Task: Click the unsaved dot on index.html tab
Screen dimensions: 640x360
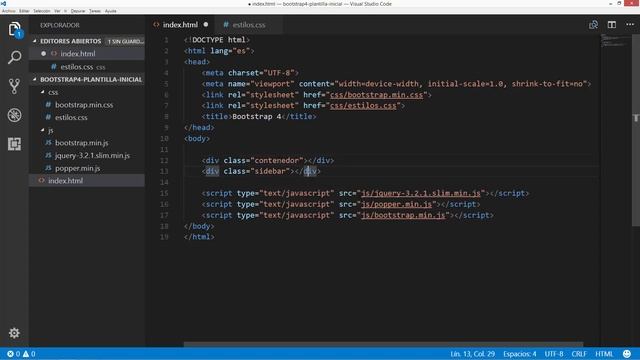Action: coord(206,24)
